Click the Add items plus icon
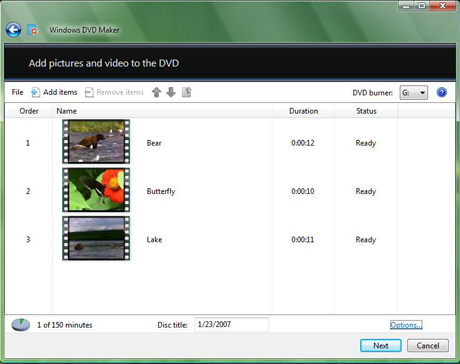 click(35, 92)
